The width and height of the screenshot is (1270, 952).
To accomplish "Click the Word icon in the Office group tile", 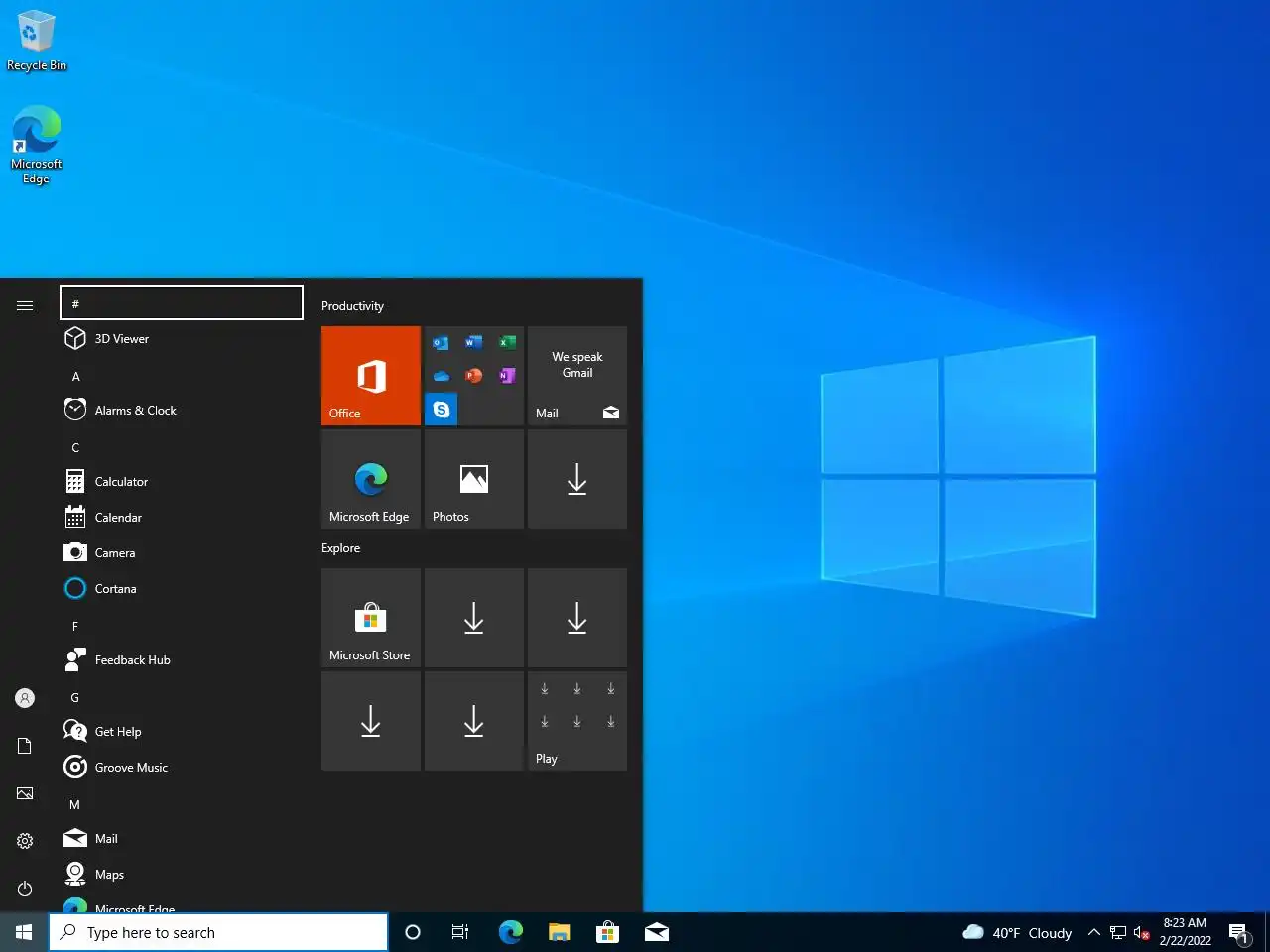I will pyautogui.click(x=474, y=343).
